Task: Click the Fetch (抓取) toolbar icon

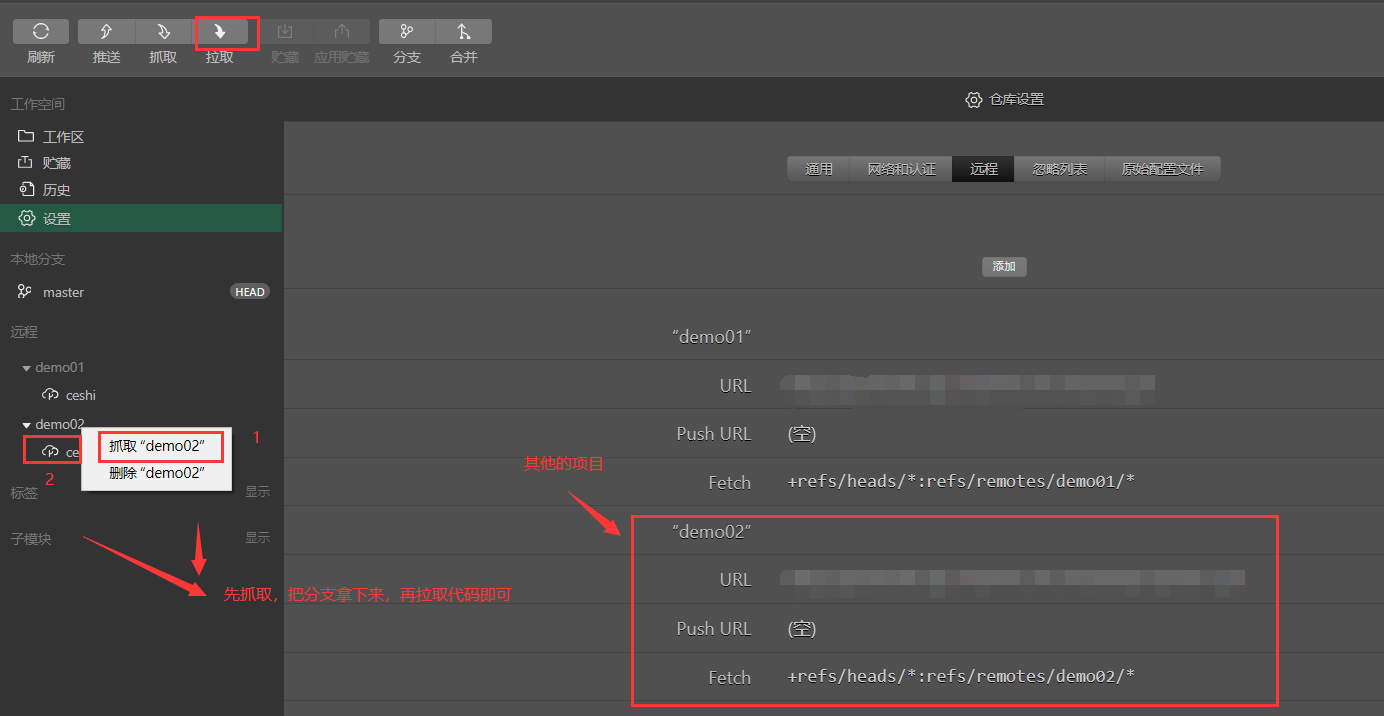Action: tap(163, 32)
